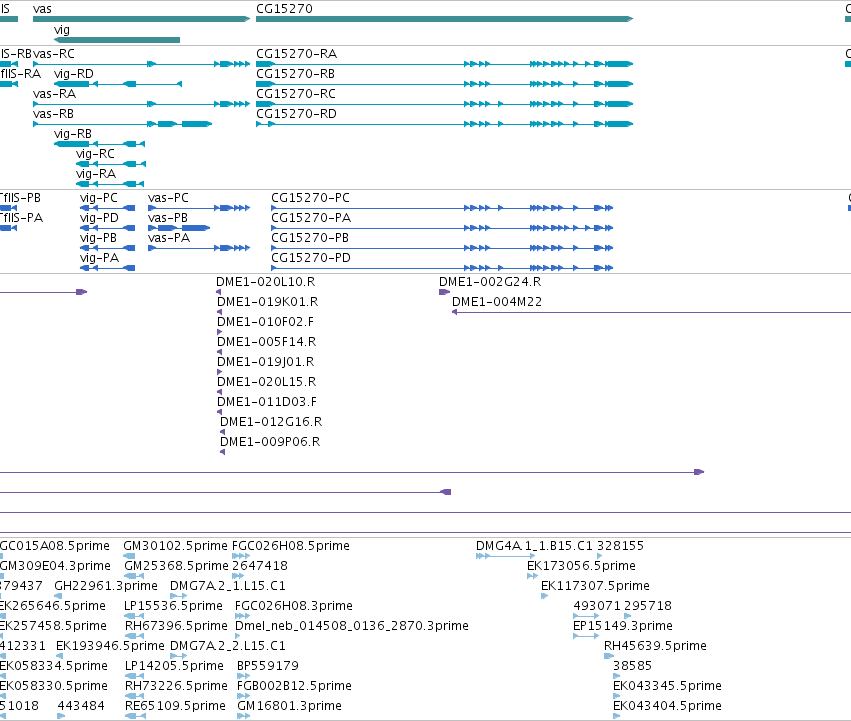The image size is (851, 721).
Task: Click the CG15270-PA protein label
Action: [x=311, y=218]
